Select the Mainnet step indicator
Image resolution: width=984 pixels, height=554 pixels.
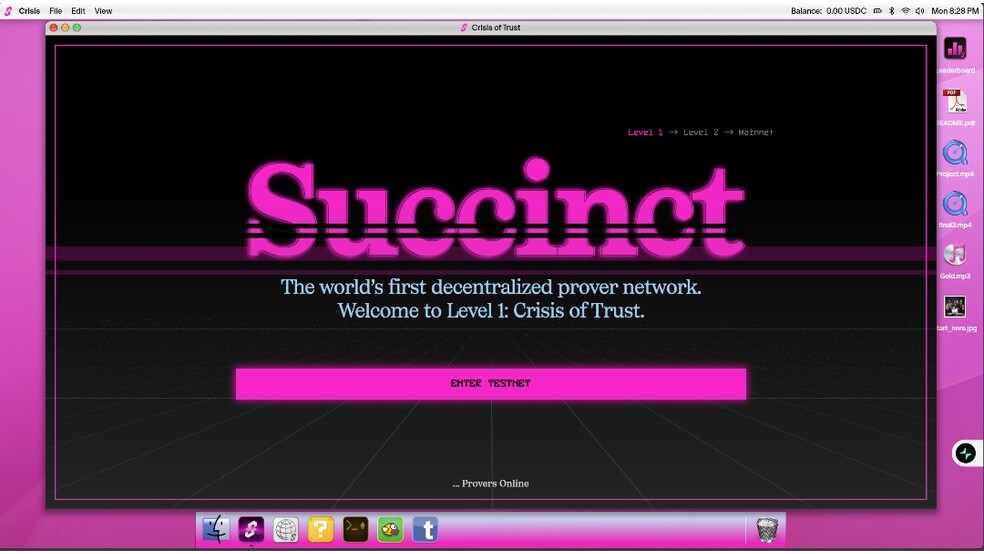pos(756,132)
